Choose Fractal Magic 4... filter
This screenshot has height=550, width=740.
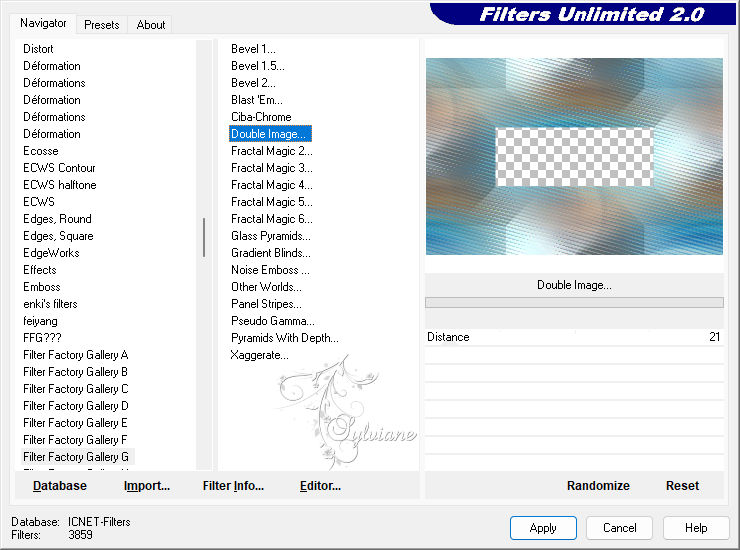[271, 185]
